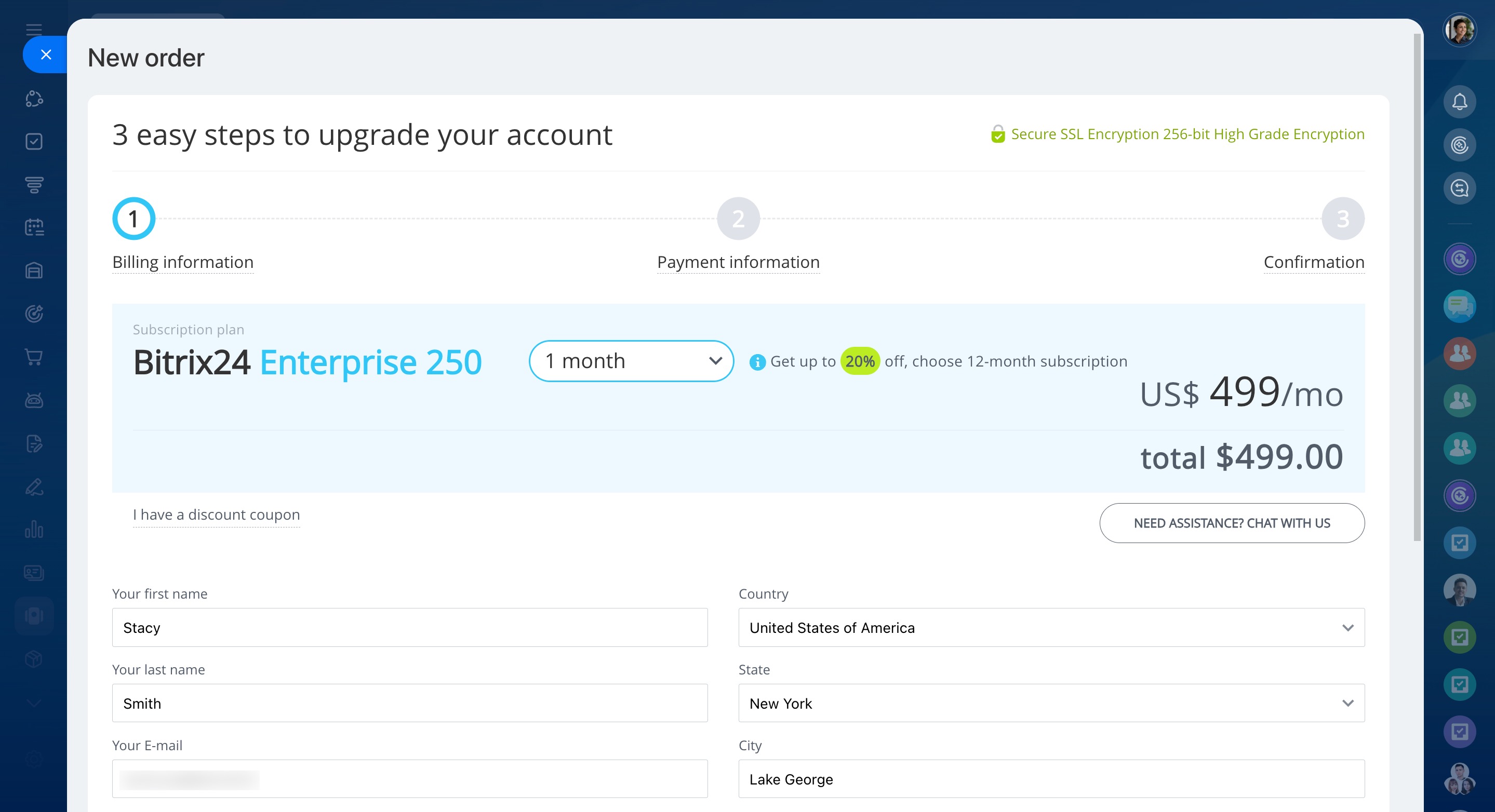
Task: Click the order panel vertical scrollbar
Action: coord(1417,287)
